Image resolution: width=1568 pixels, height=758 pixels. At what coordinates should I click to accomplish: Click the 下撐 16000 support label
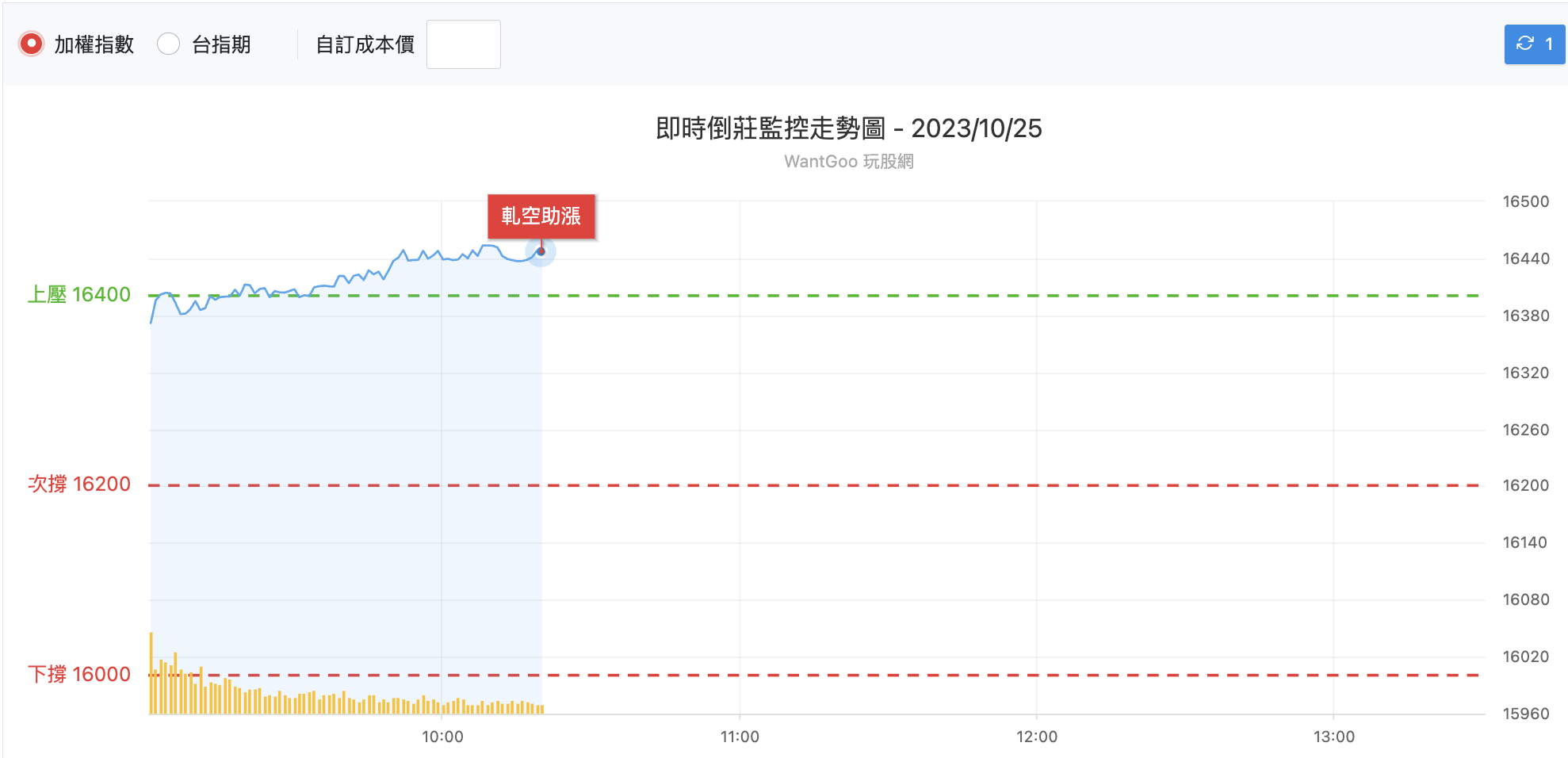[78, 674]
